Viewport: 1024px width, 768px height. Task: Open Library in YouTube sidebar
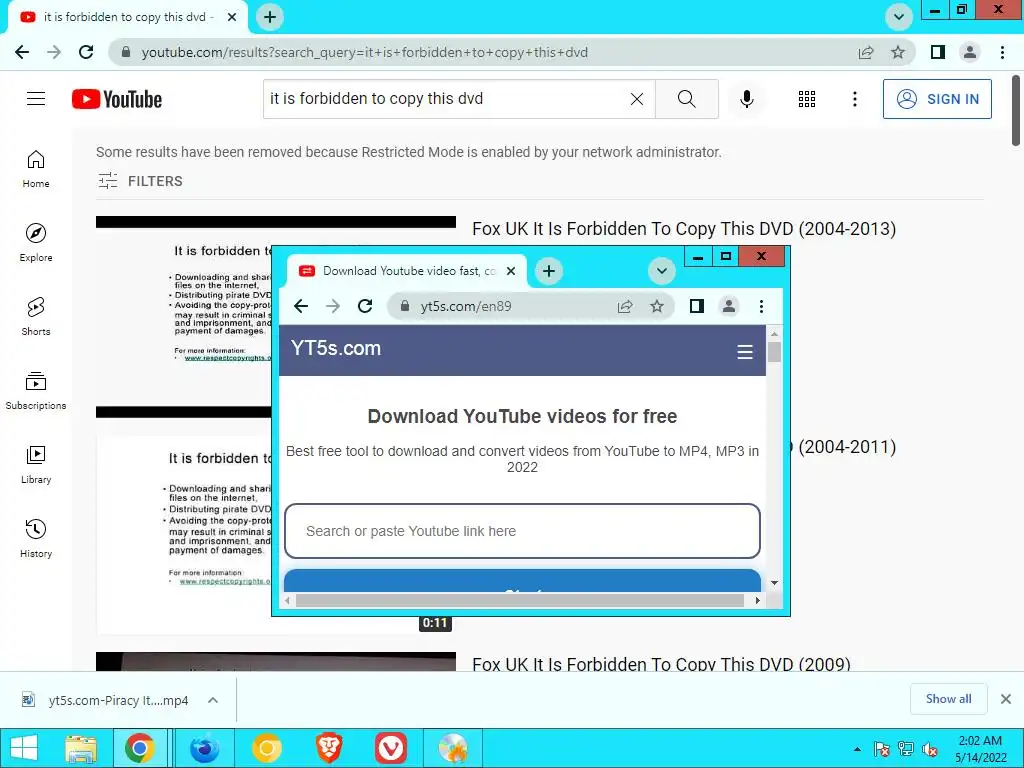coord(36,464)
